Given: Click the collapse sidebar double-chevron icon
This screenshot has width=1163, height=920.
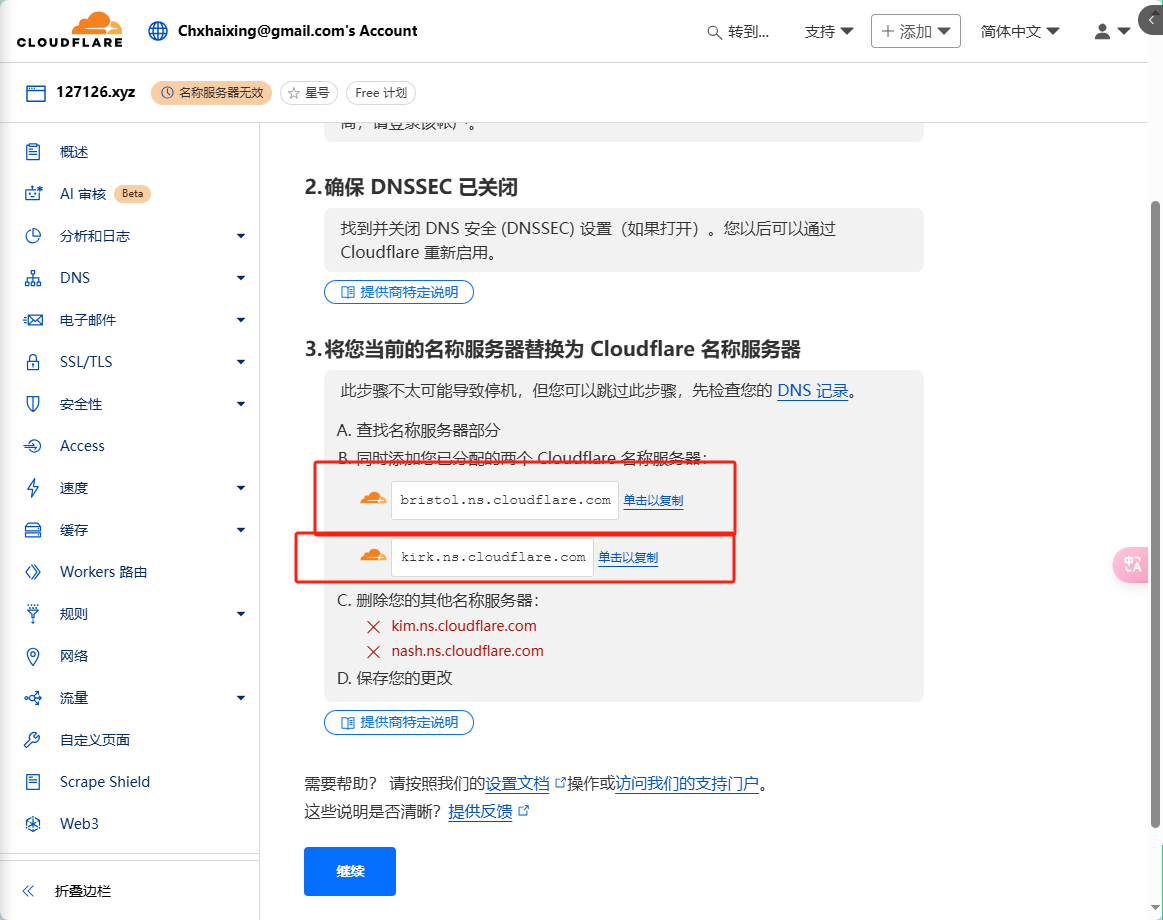Looking at the screenshot, I should coord(28,891).
